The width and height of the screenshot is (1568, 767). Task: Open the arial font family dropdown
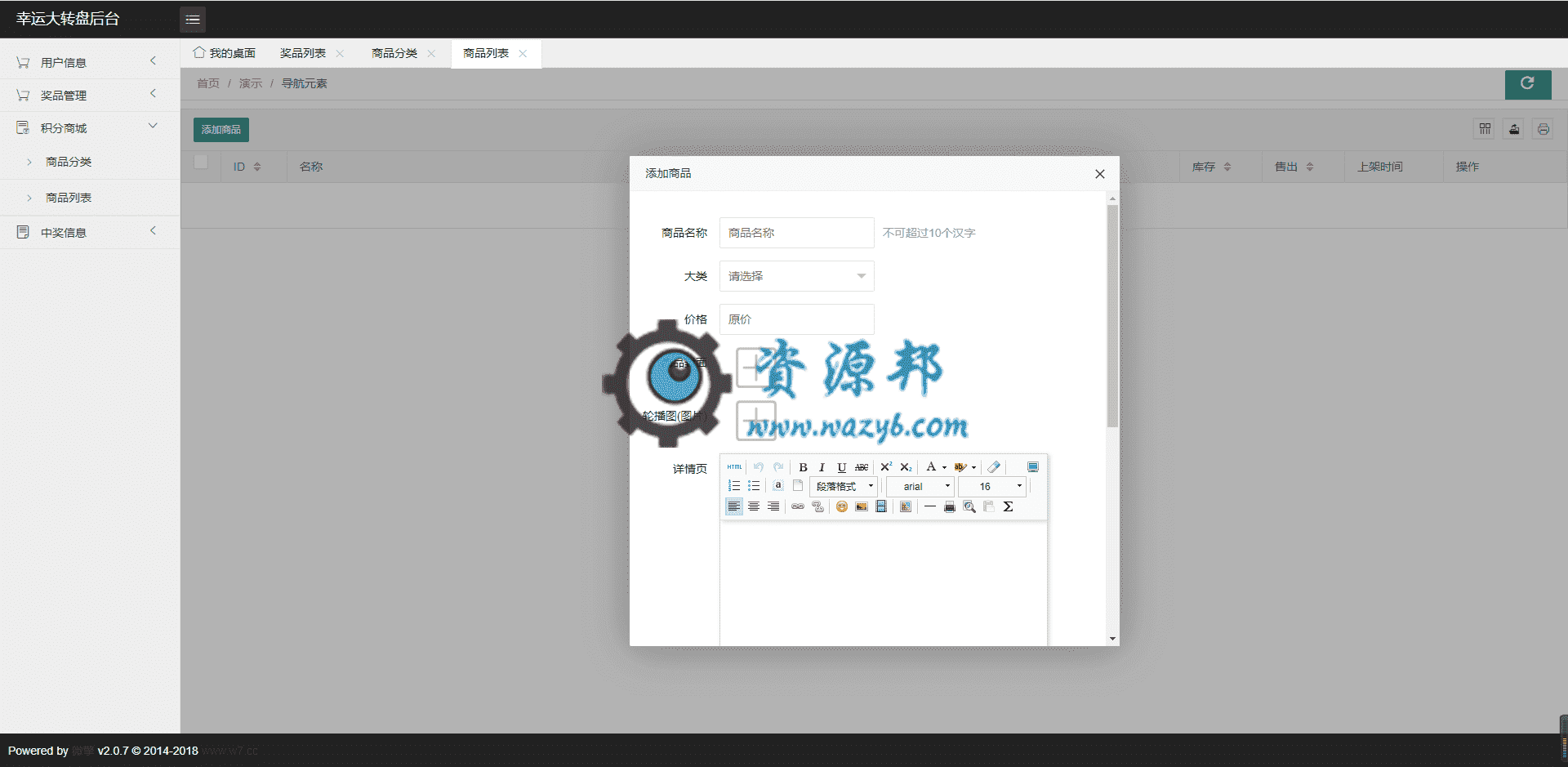click(920, 486)
